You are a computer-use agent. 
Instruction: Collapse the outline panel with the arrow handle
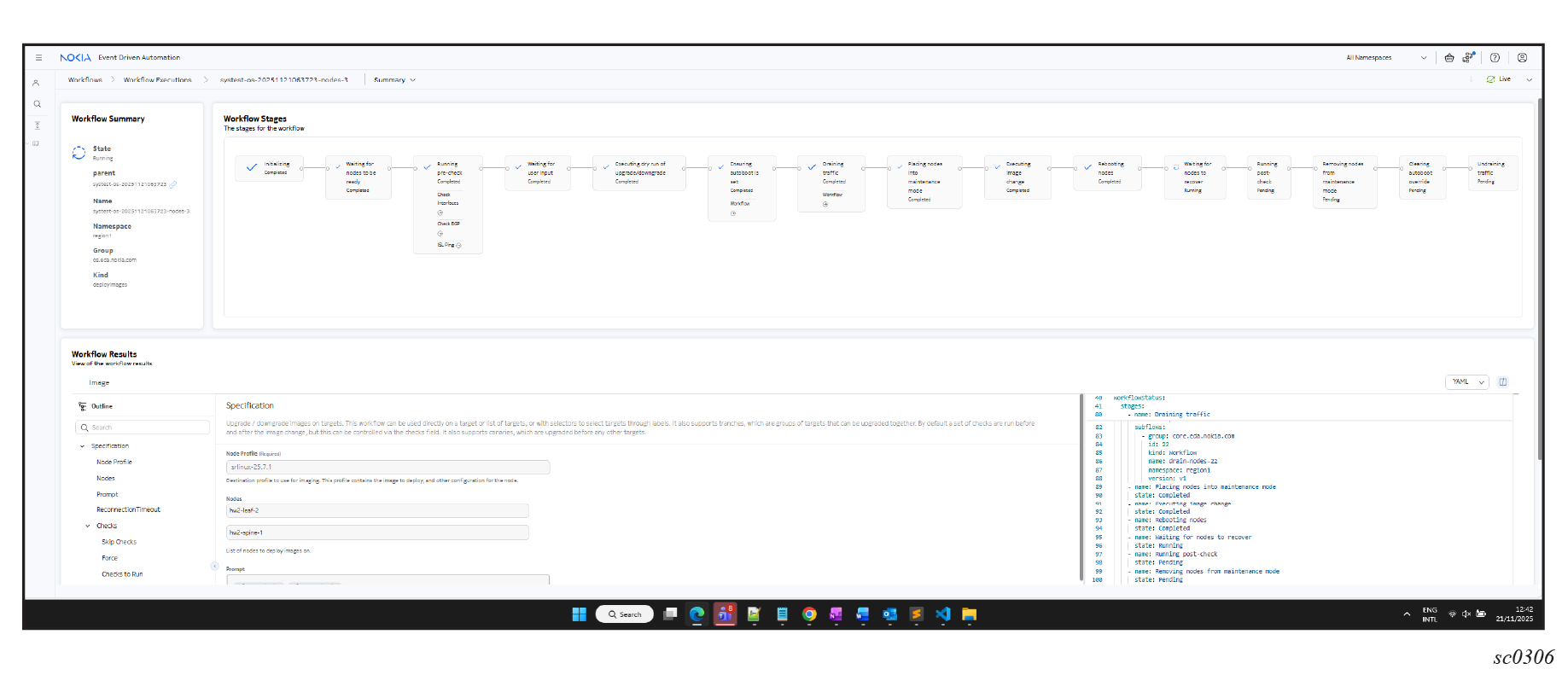[214, 566]
